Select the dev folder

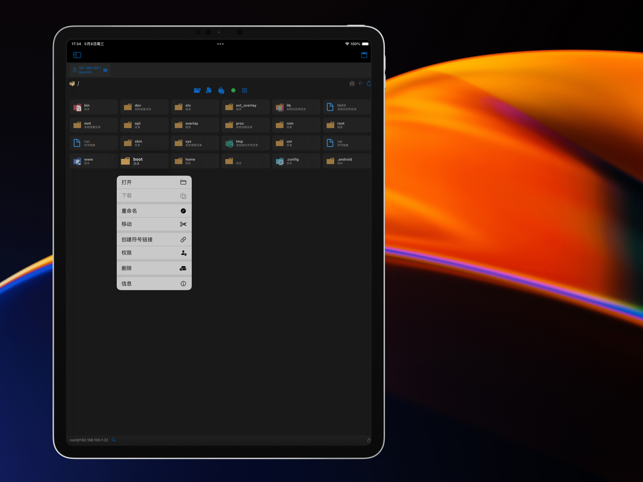[x=144, y=107]
